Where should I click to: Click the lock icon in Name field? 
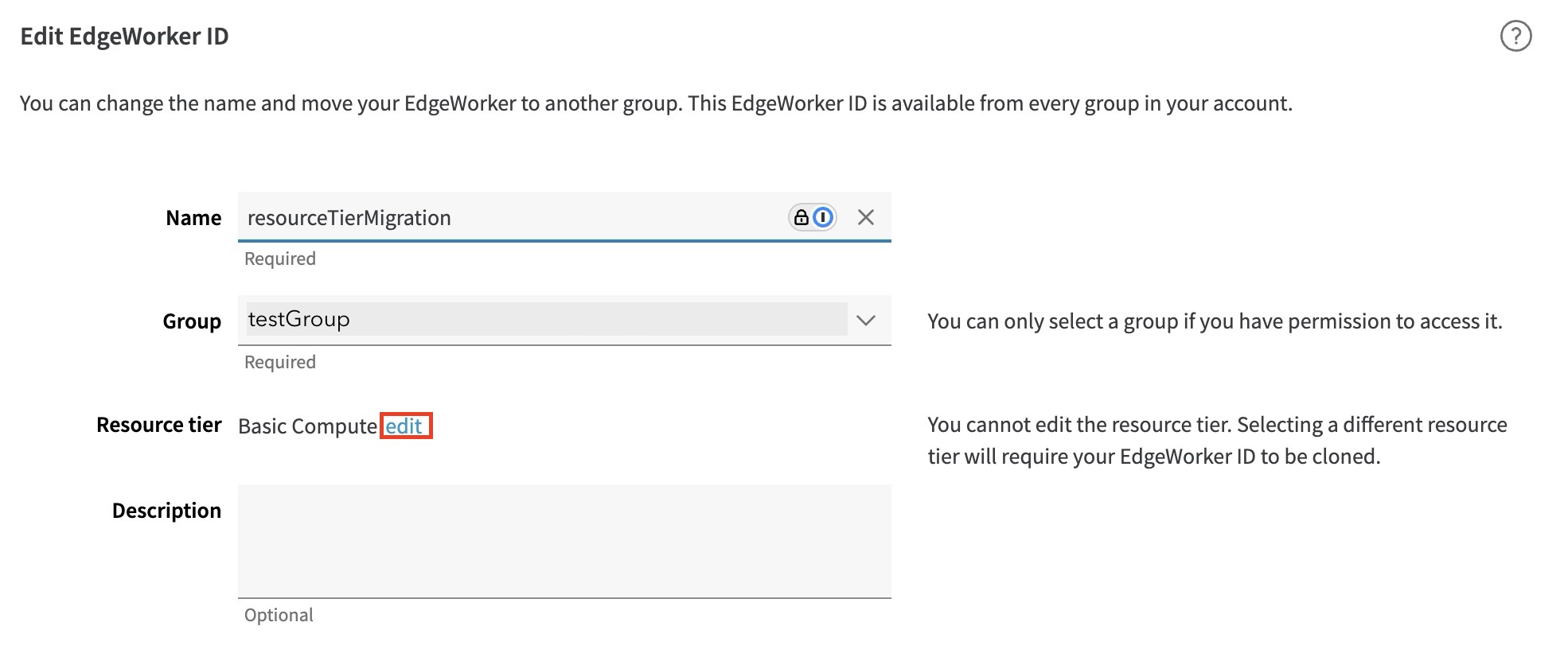coord(802,217)
